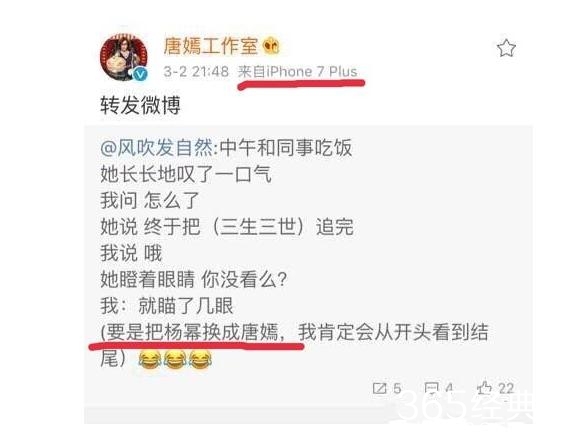This screenshot has width=583, height=444.
Task: Select the 转发微博 post text
Action: pyautogui.click(x=141, y=105)
